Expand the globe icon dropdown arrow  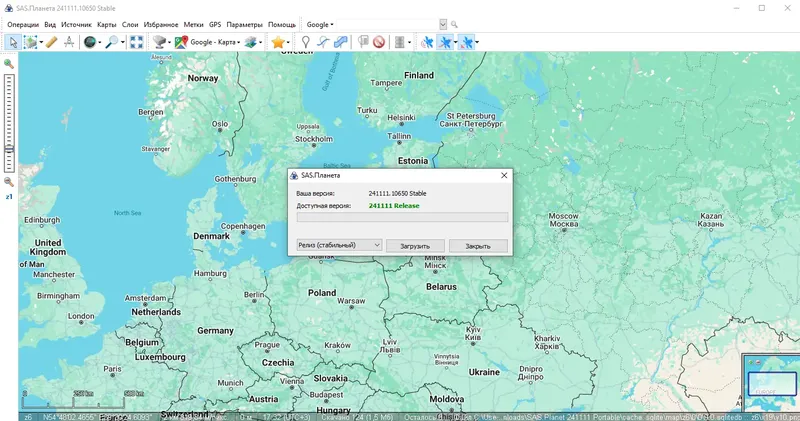click(x=99, y=42)
